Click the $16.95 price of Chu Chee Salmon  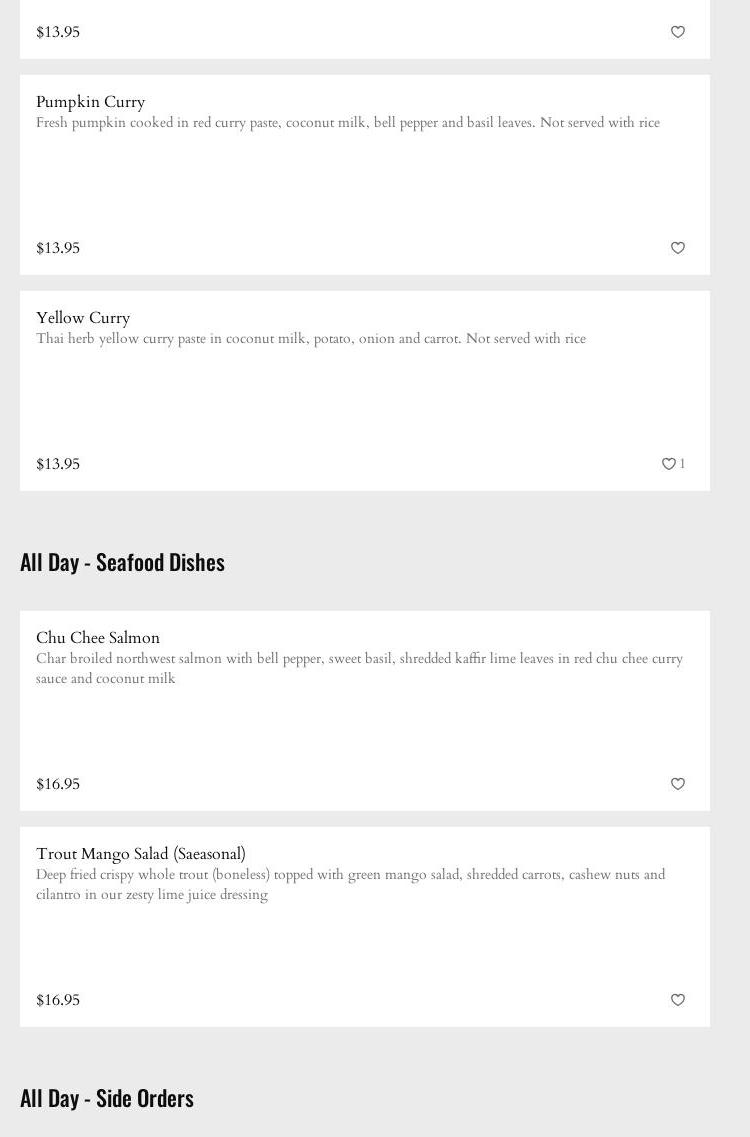[x=58, y=784]
